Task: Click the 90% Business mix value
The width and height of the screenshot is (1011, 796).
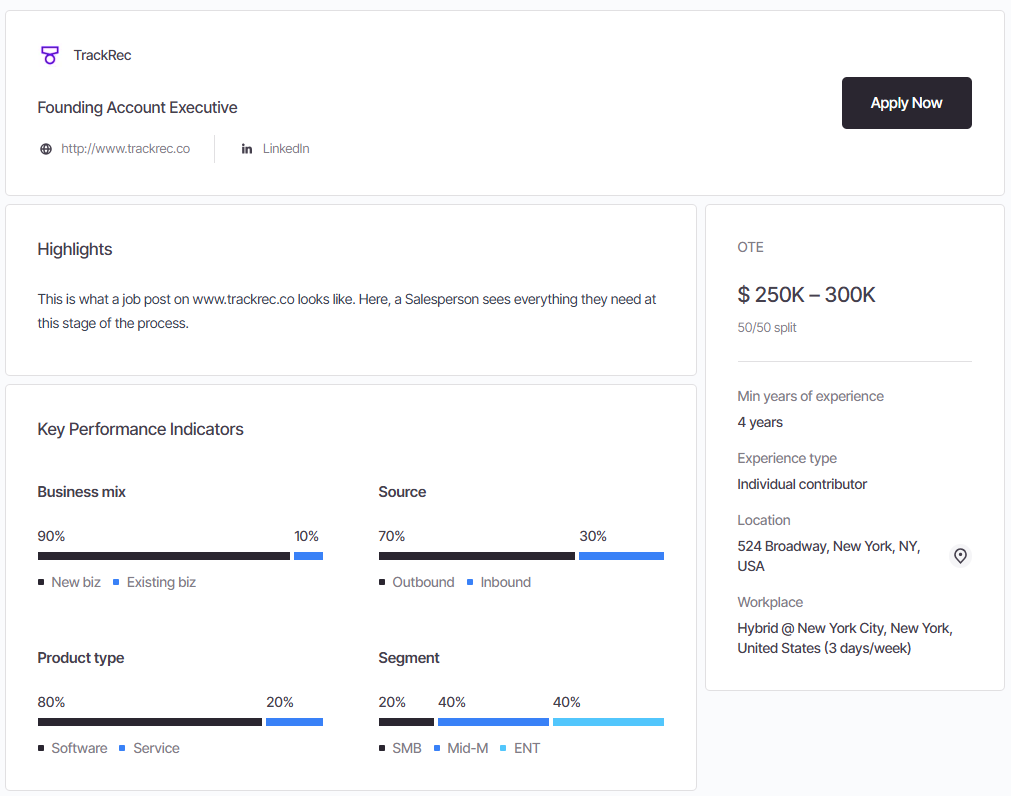Action: pyautogui.click(x=51, y=536)
